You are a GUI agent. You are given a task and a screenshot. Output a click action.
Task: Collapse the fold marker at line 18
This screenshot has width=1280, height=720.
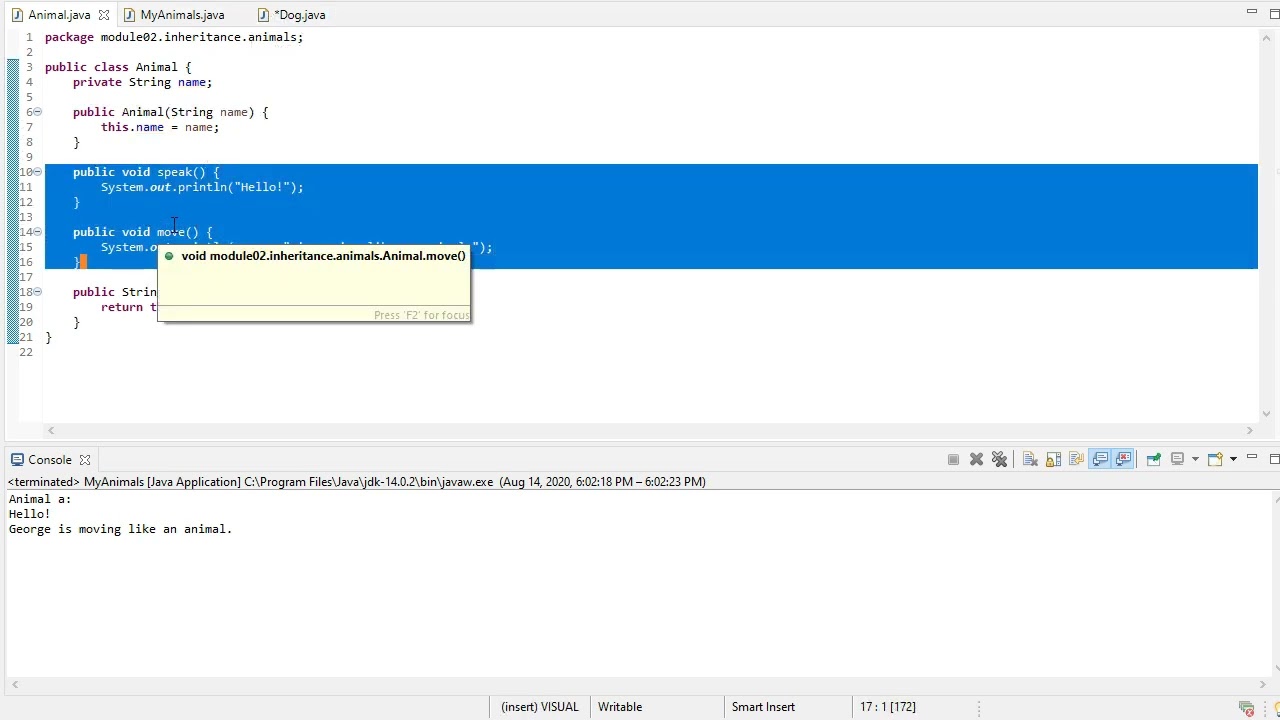point(38,292)
